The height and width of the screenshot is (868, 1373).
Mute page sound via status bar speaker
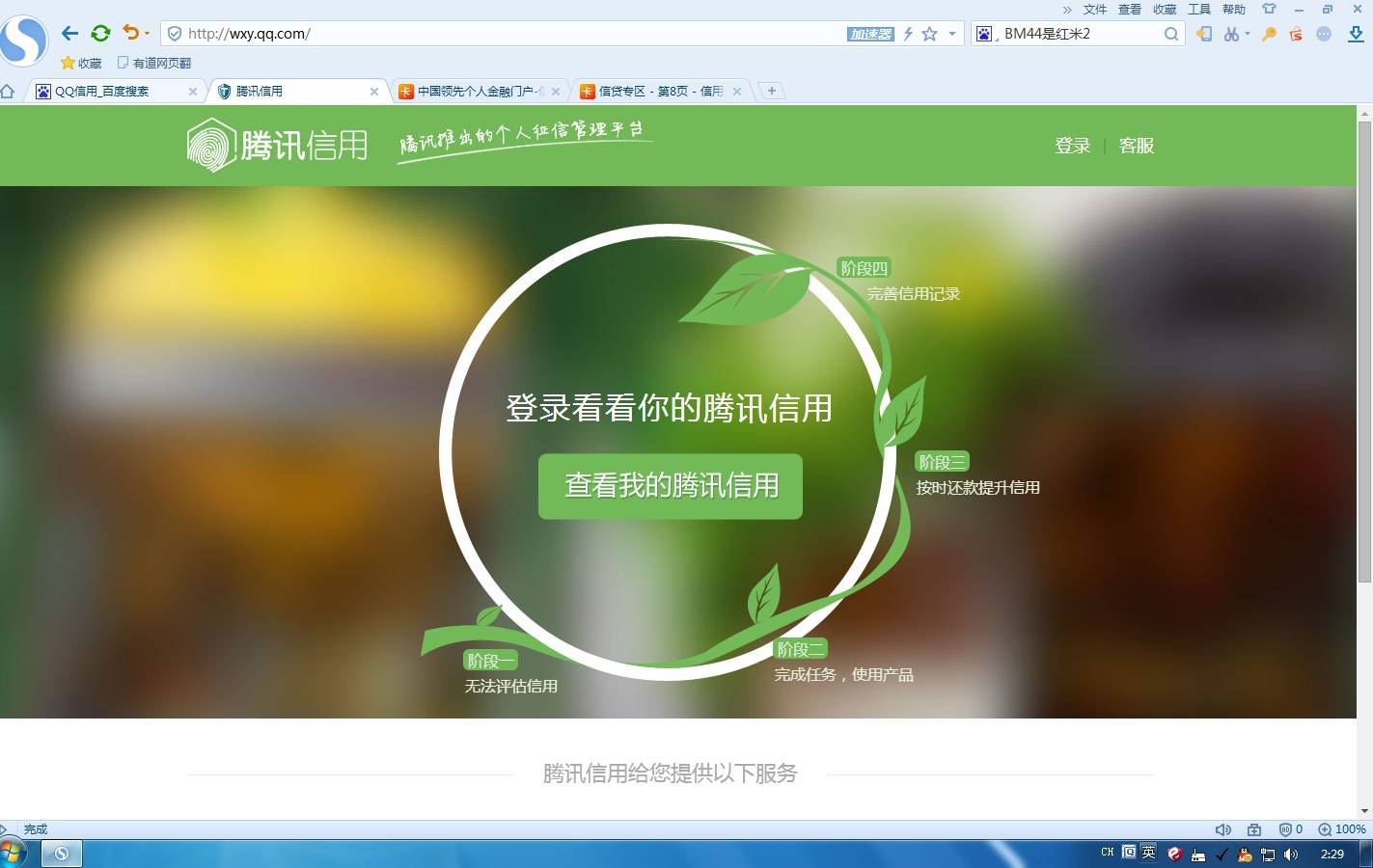(1223, 829)
